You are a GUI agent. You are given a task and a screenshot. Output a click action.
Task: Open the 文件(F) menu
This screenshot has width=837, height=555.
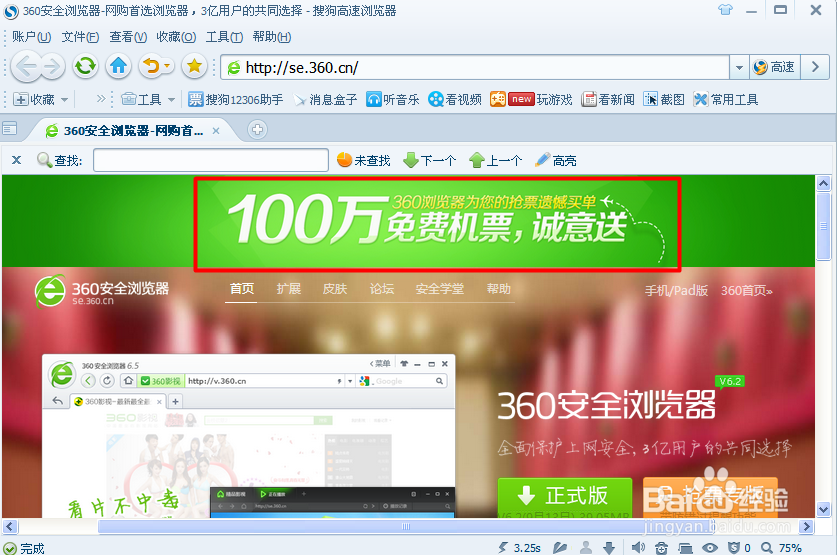pos(80,37)
